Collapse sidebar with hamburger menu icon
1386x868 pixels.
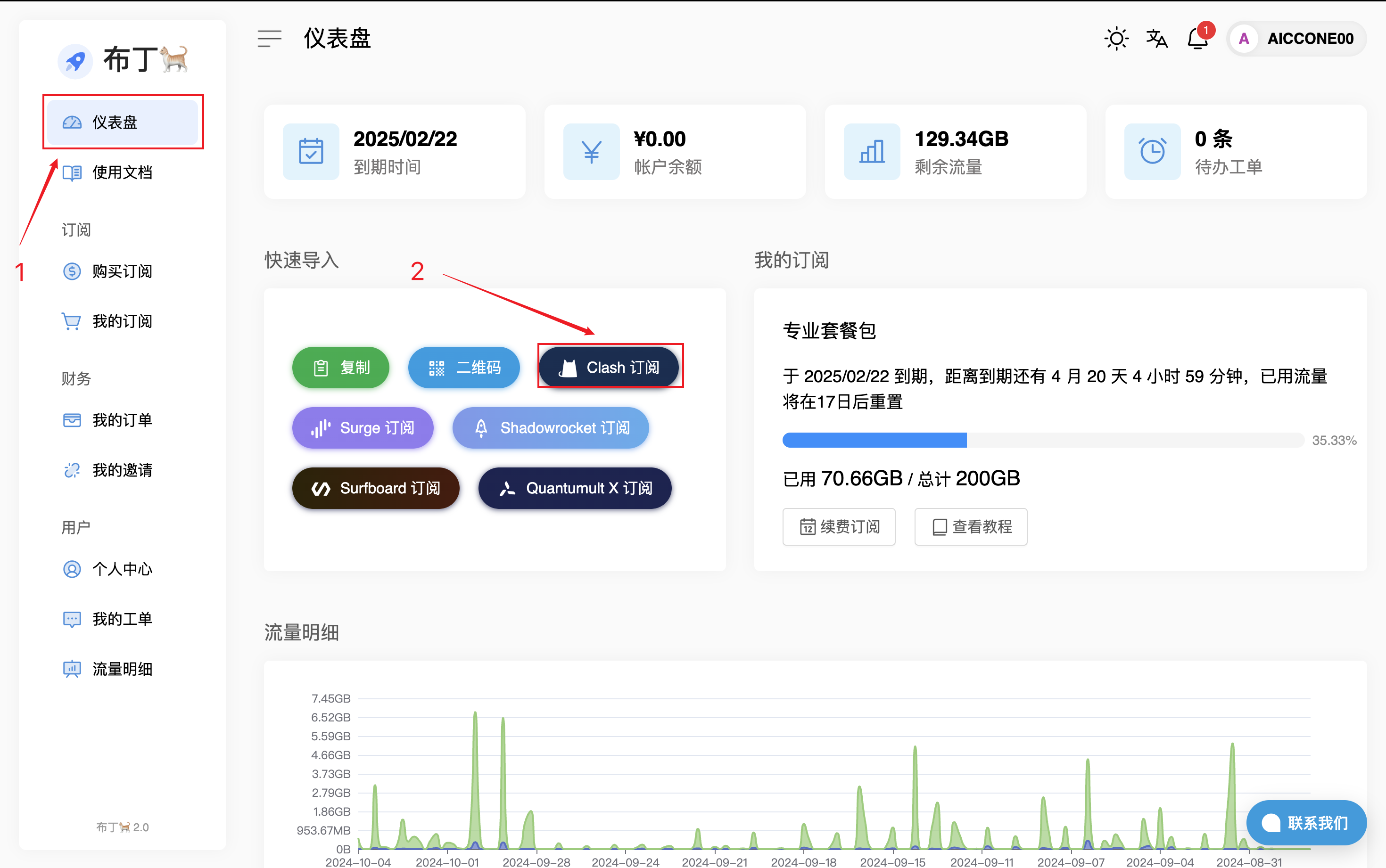click(269, 39)
